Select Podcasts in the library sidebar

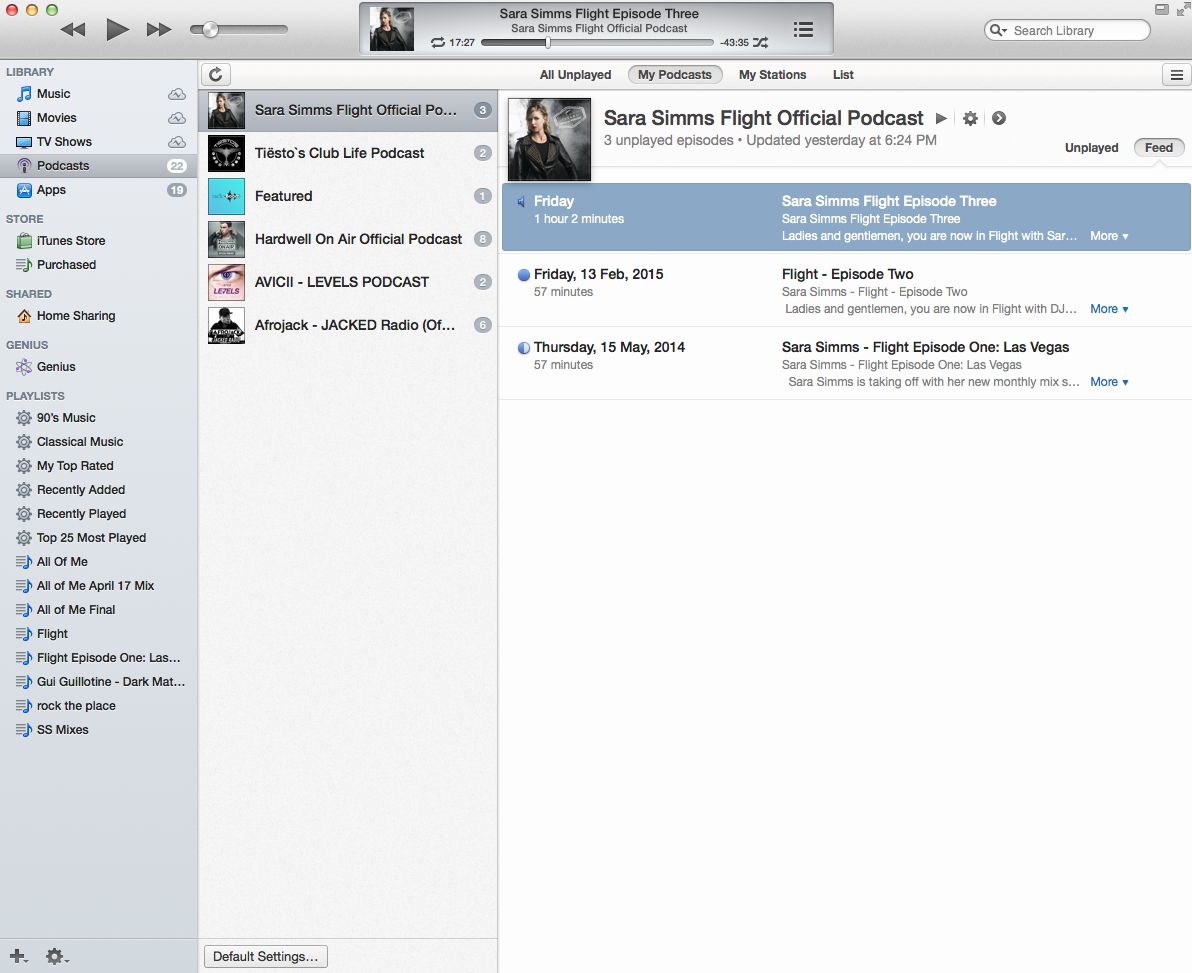click(98, 166)
